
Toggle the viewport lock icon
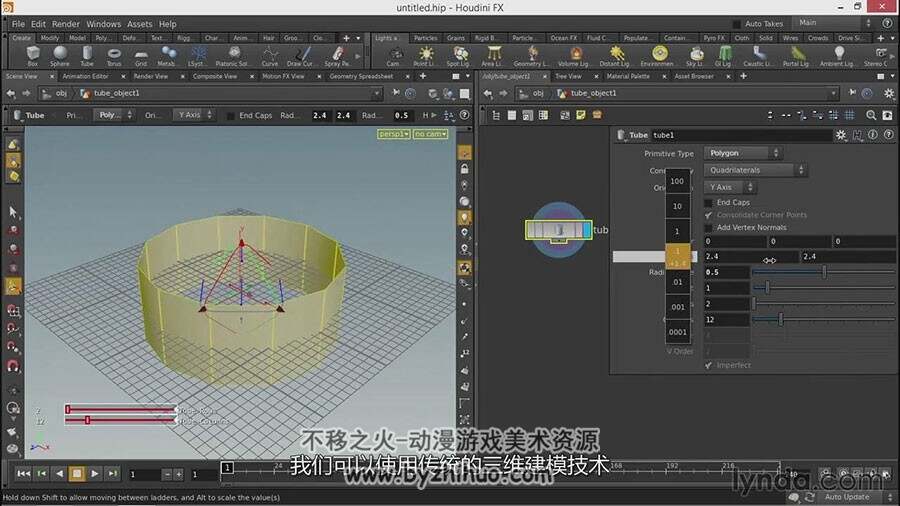464,169
